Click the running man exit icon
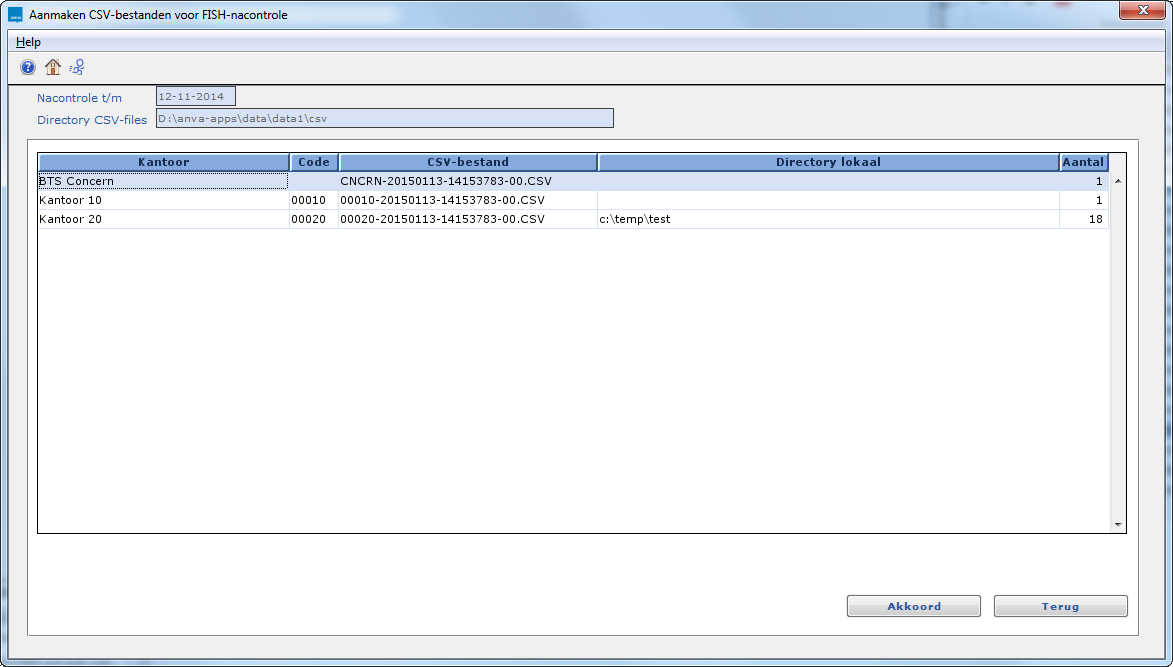The width and height of the screenshot is (1173, 667). pyautogui.click(x=77, y=67)
